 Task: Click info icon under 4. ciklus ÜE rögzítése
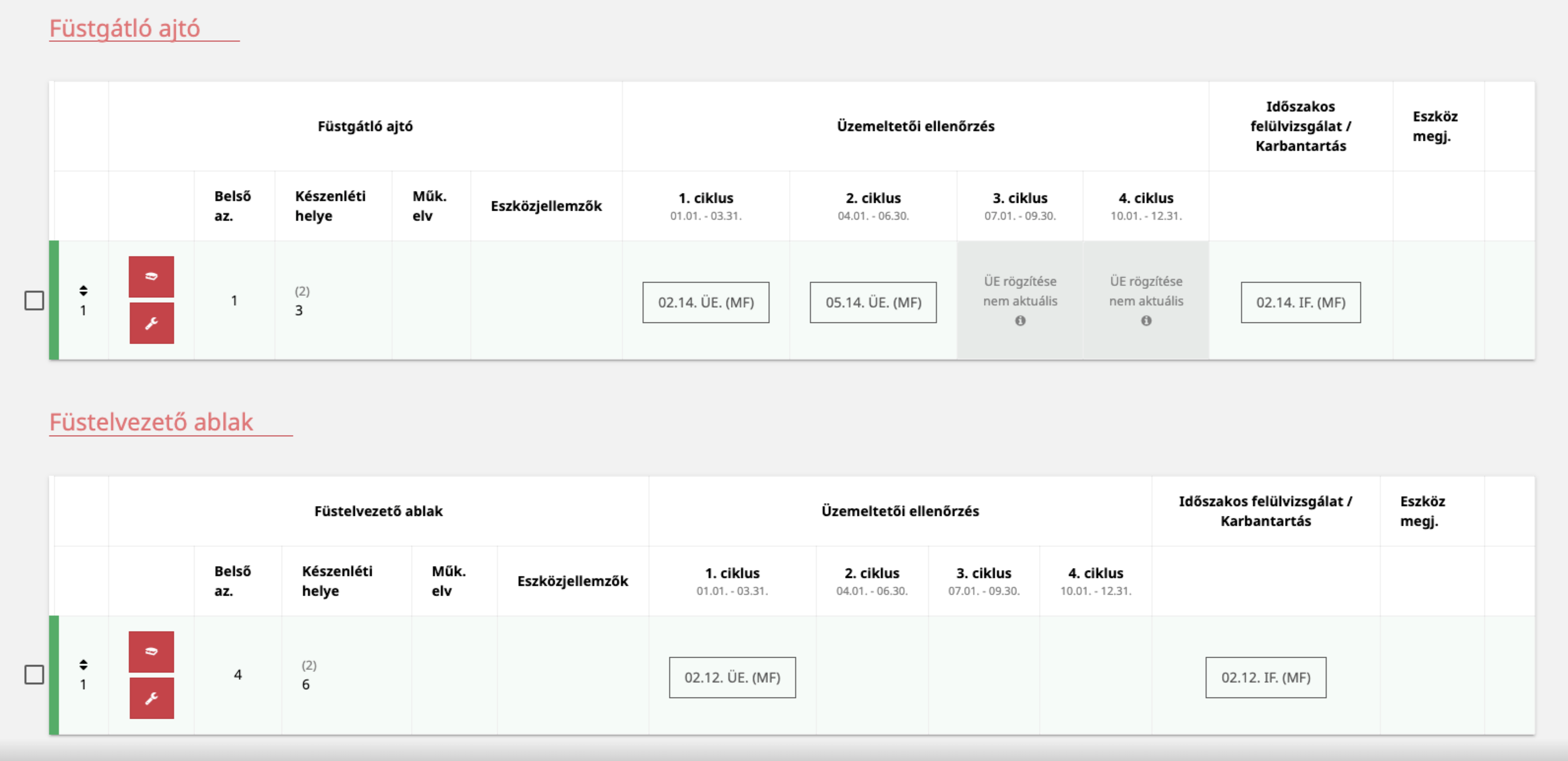click(1146, 321)
